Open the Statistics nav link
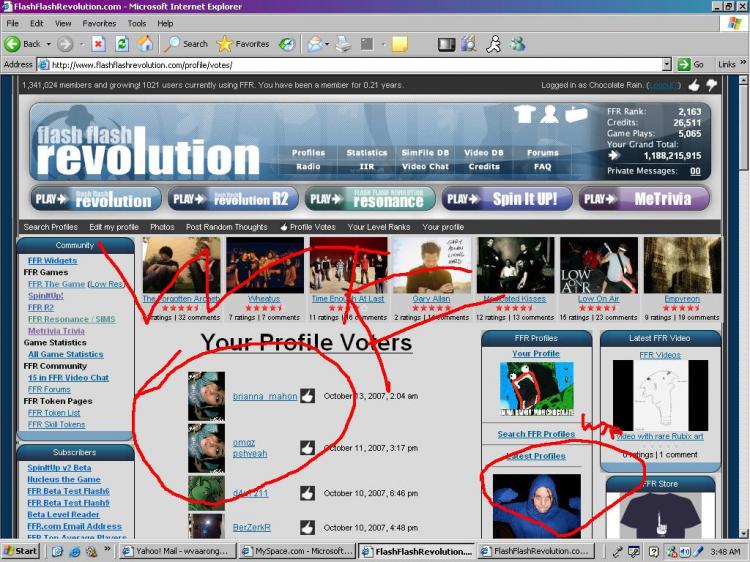 pyautogui.click(x=367, y=153)
